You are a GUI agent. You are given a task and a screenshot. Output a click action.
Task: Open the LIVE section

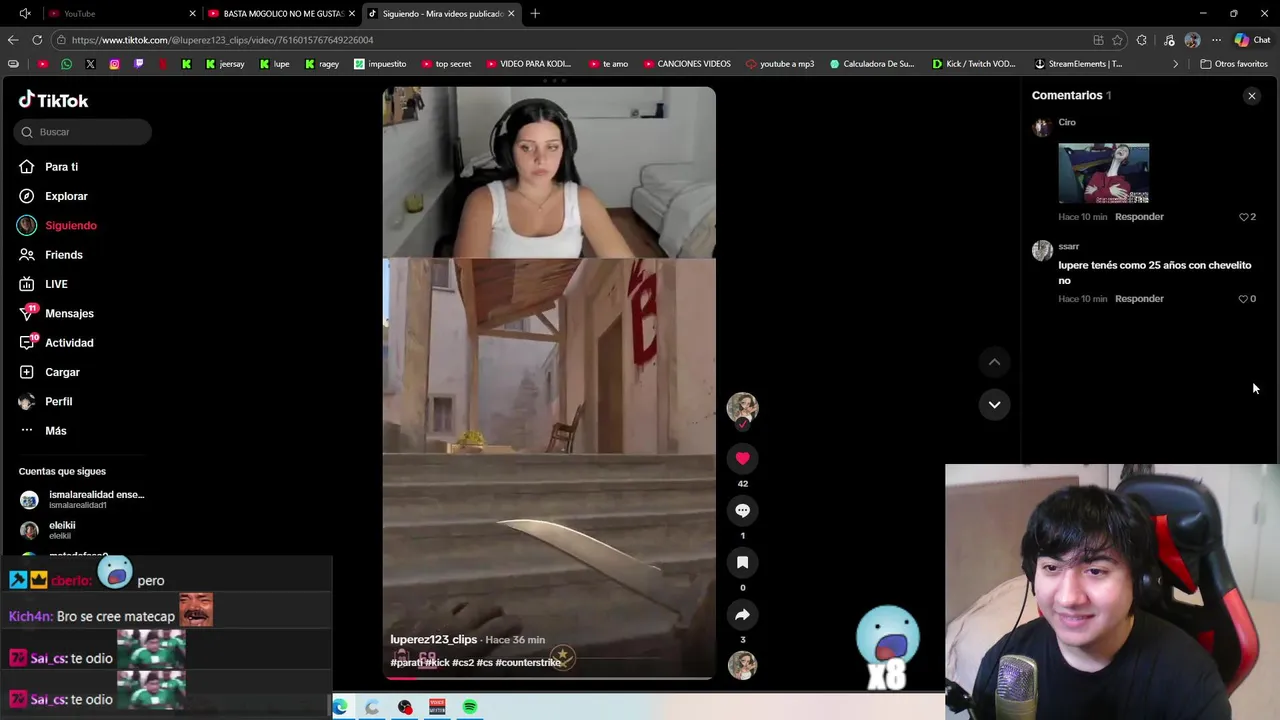pos(56,284)
